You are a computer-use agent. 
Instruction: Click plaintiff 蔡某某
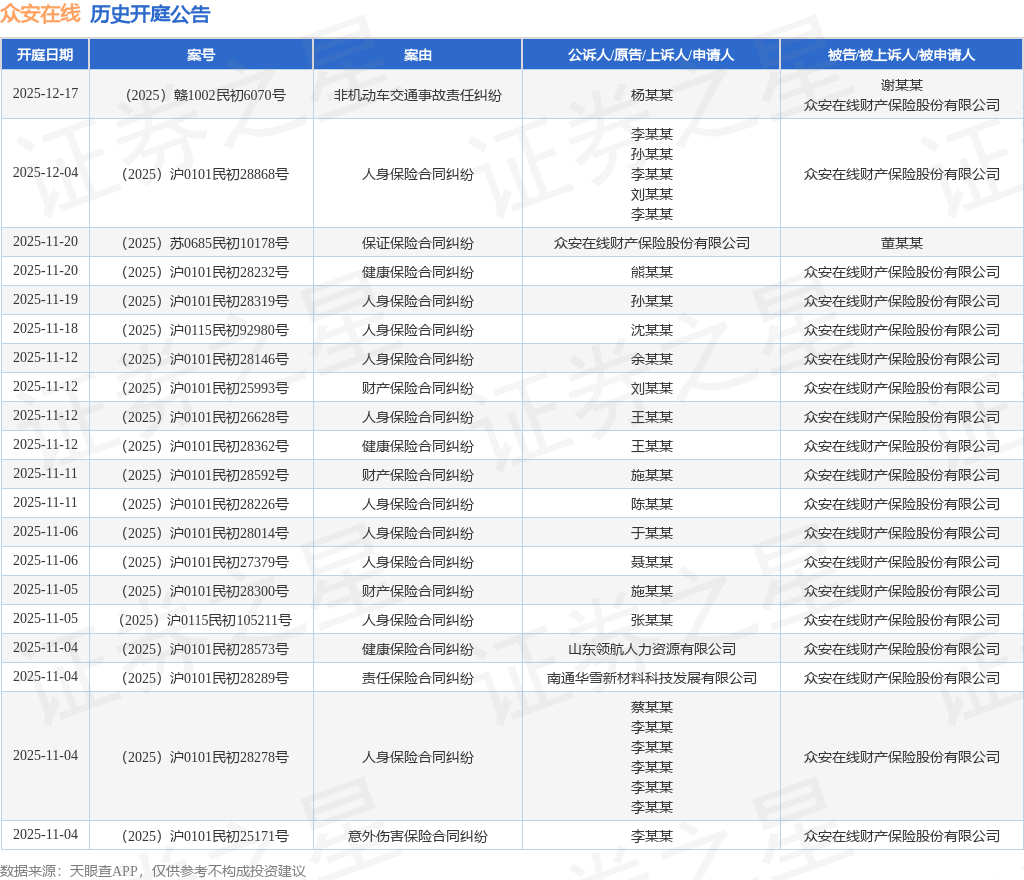click(651, 707)
